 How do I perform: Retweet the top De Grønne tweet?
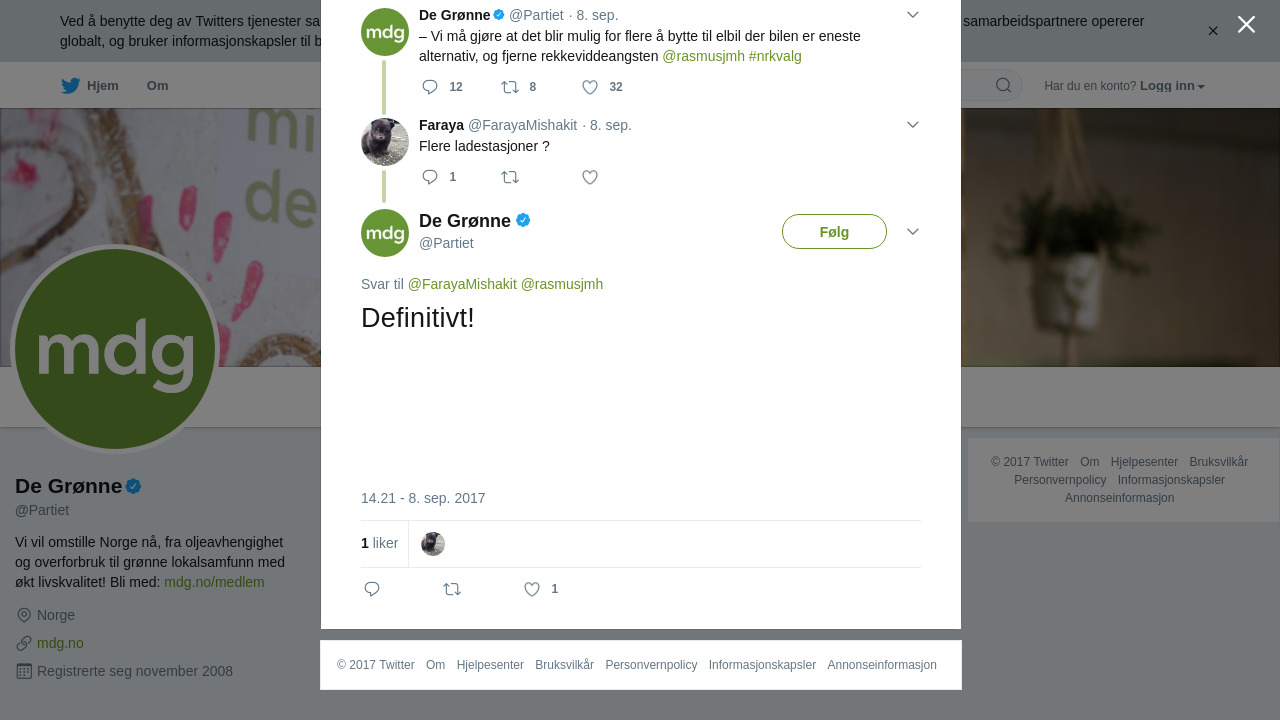(510, 87)
